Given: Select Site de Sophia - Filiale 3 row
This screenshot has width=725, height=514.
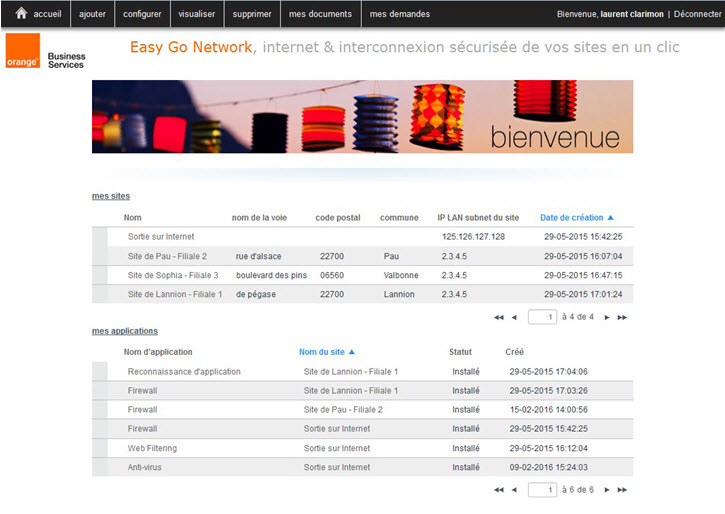Looking at the screenshot, I should coord(362,275).
